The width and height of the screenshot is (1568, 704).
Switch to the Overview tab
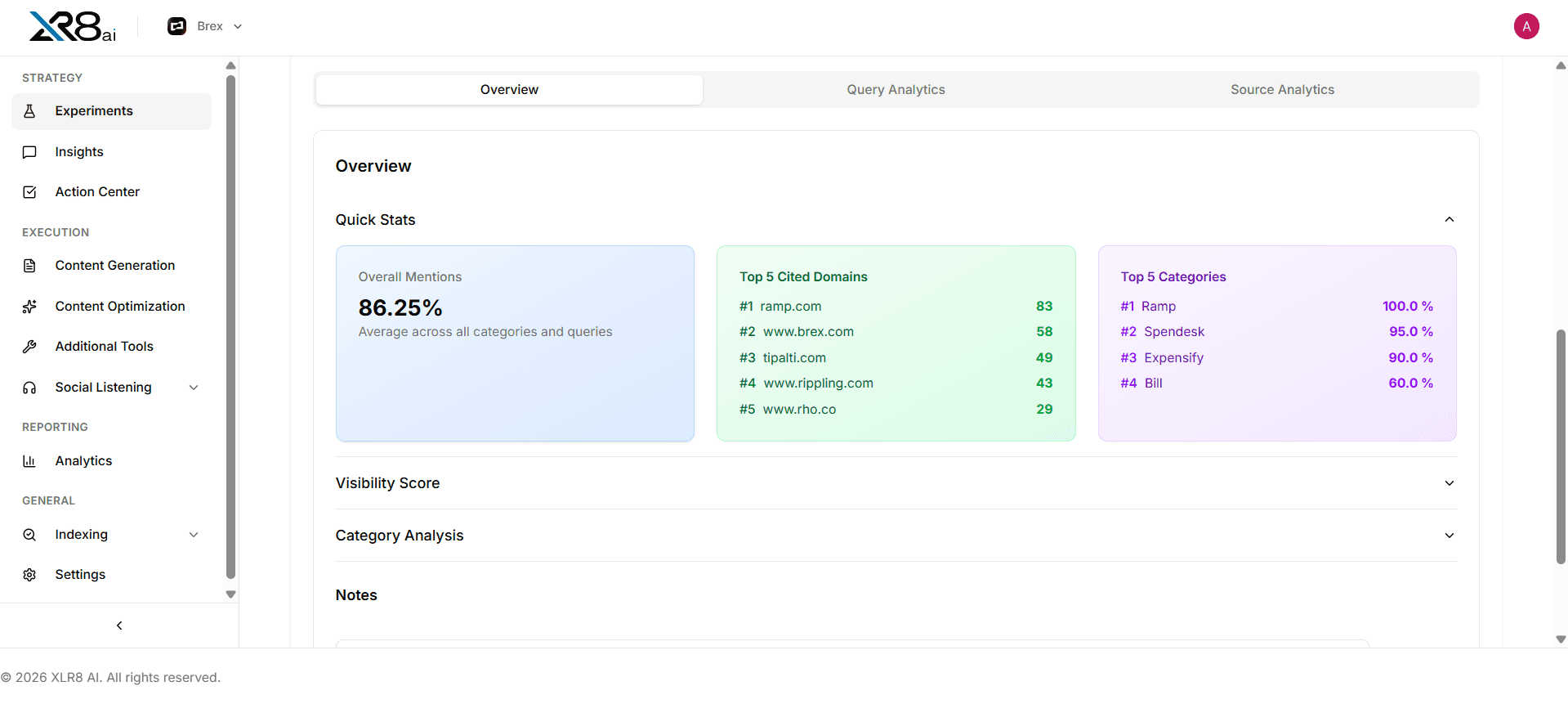click(x=509, y=90)
